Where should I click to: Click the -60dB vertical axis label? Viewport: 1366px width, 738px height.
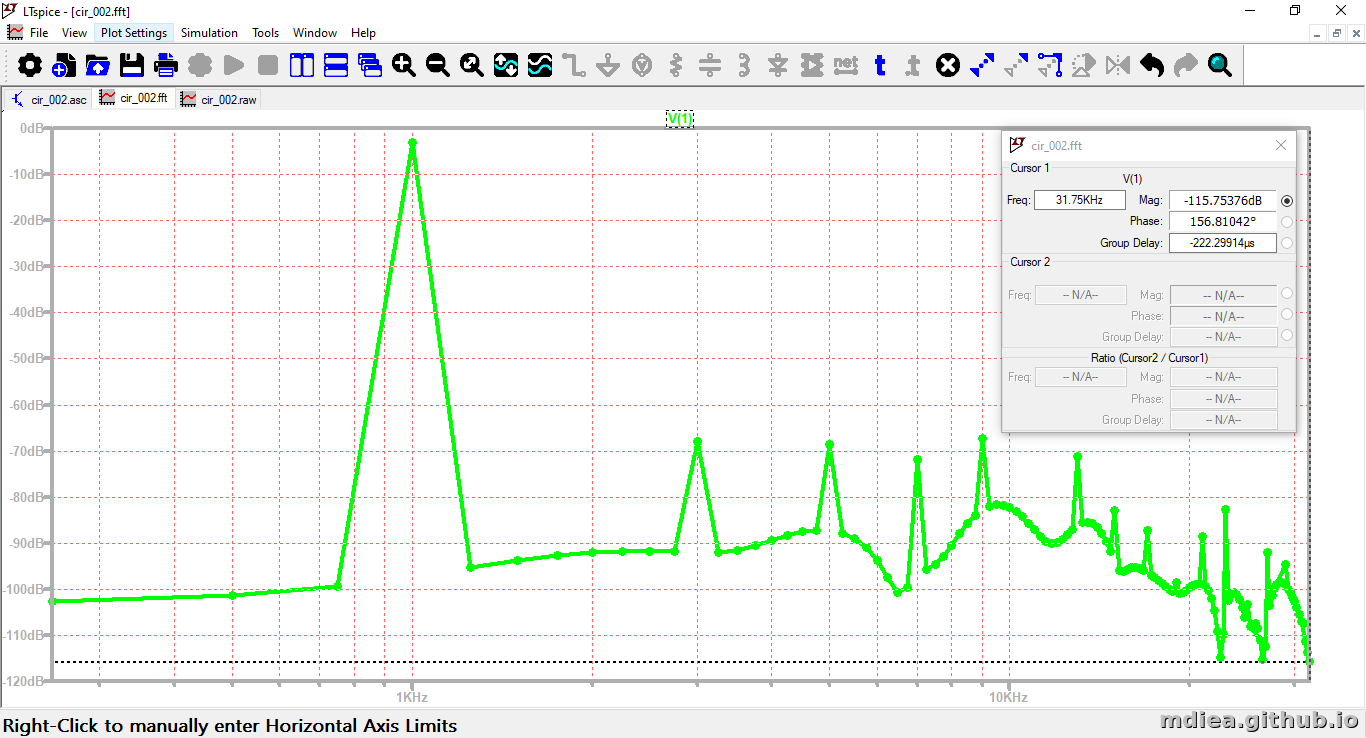click(x=28, y=404)
